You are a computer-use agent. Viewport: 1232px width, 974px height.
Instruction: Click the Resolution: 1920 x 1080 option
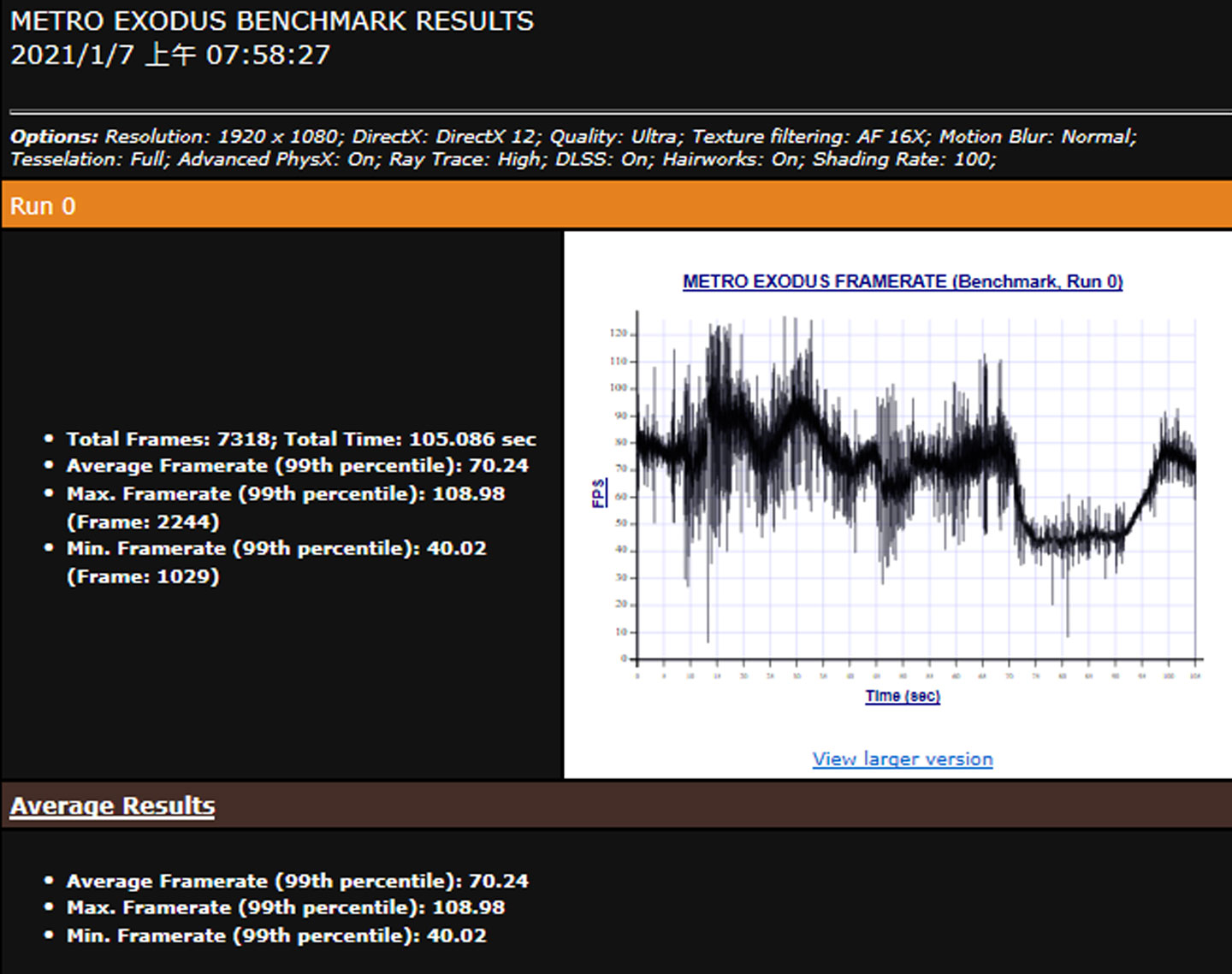(222, 137)
